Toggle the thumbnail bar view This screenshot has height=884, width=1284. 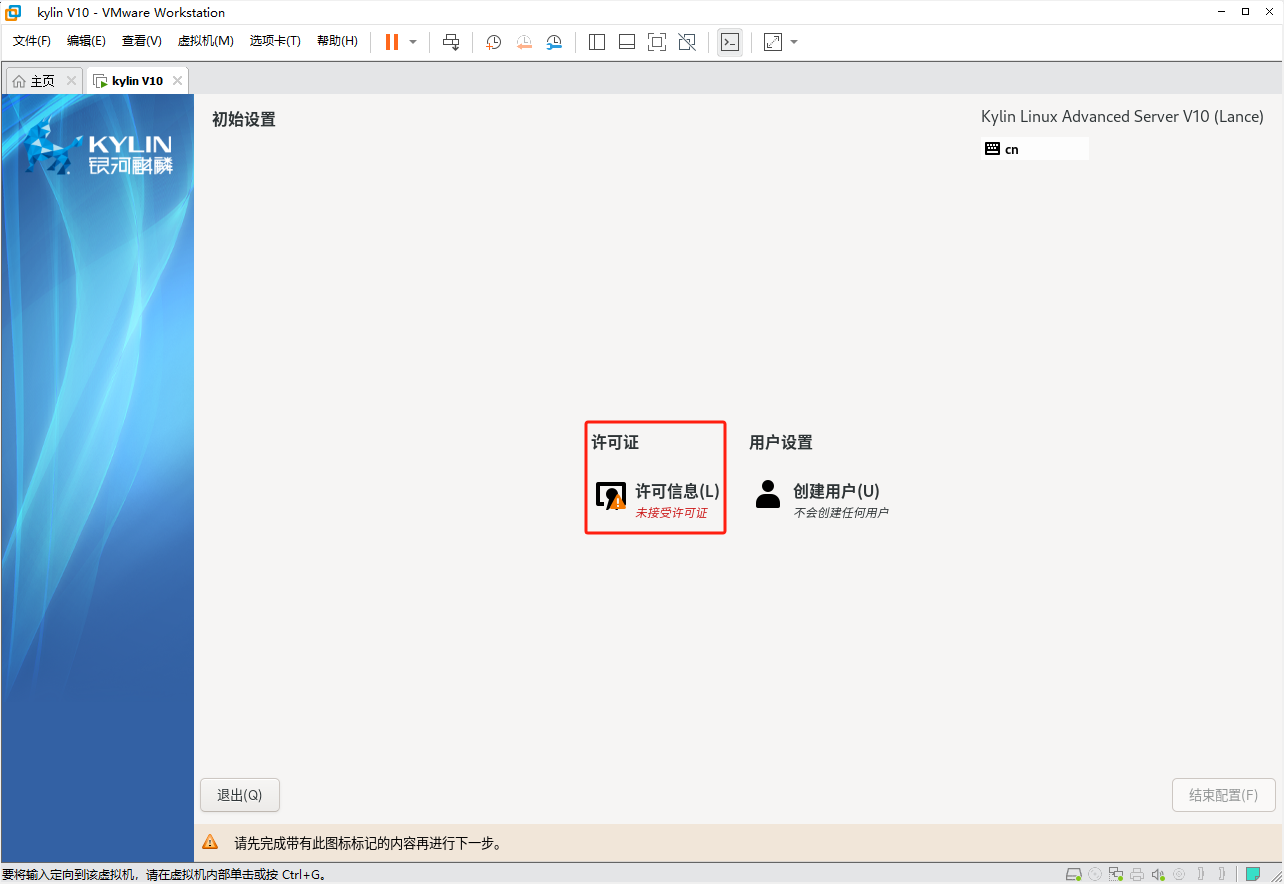627,42
